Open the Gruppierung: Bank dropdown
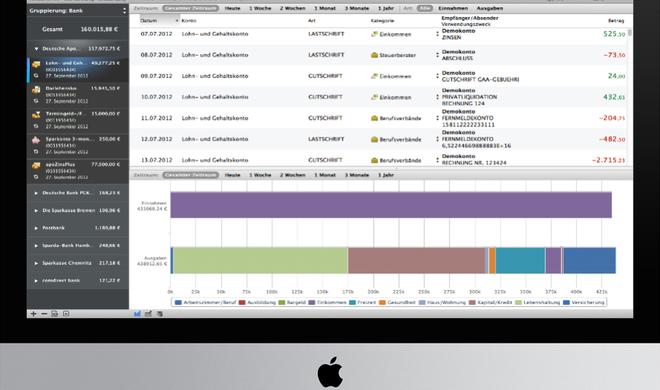Screen dimensions: 660x390 (78, 11)
